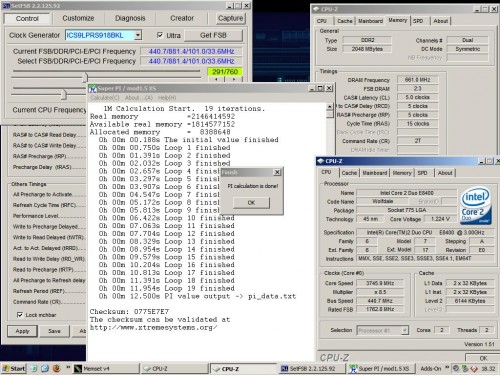The height and width of the screenshot is (375, 500).
Task: Click the SetFSB window title icon
Action: (6, 6)
